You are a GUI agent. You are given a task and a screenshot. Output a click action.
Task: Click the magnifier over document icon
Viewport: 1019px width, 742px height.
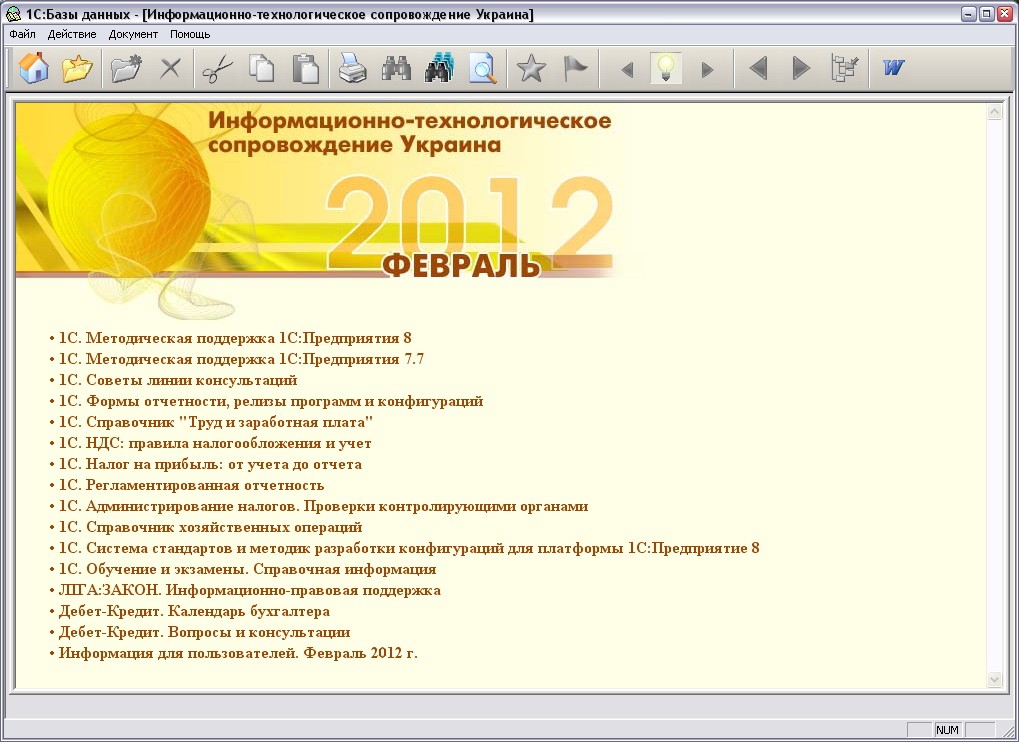click(x=483, y=68)
